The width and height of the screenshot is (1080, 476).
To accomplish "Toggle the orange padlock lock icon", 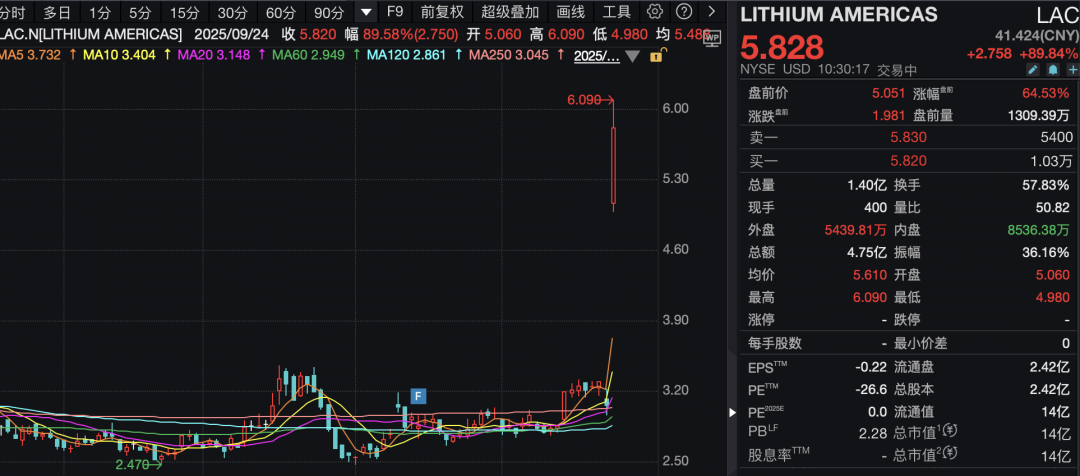I will (x=656, y=56).
